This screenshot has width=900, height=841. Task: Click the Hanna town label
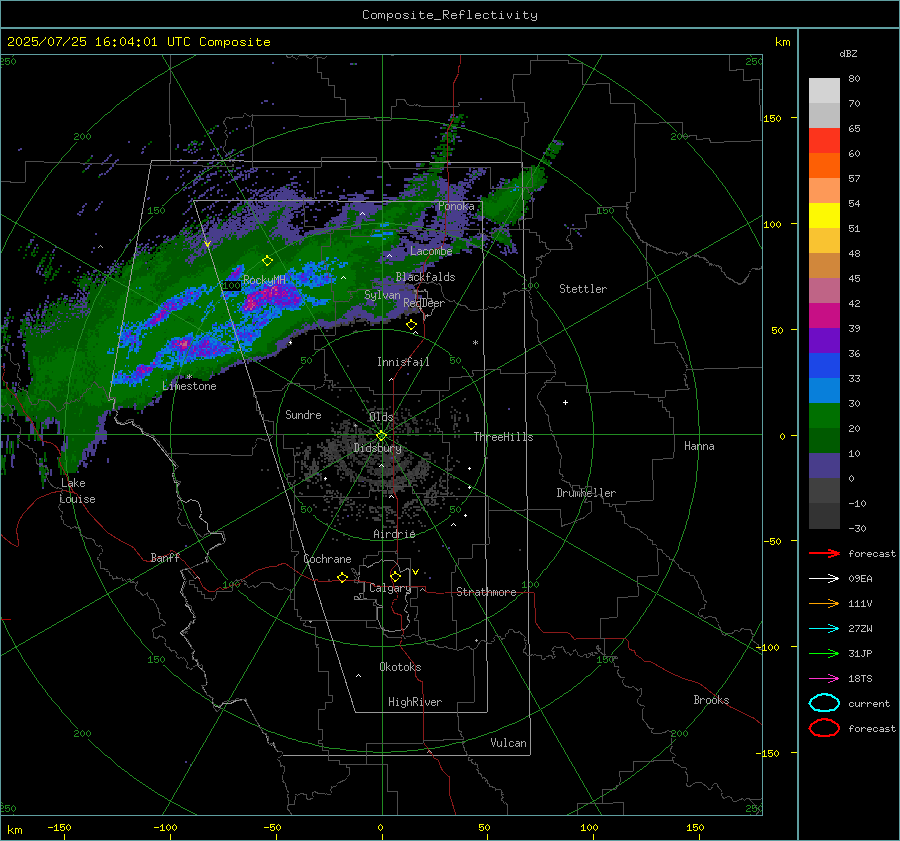click(x=699, y=446)
